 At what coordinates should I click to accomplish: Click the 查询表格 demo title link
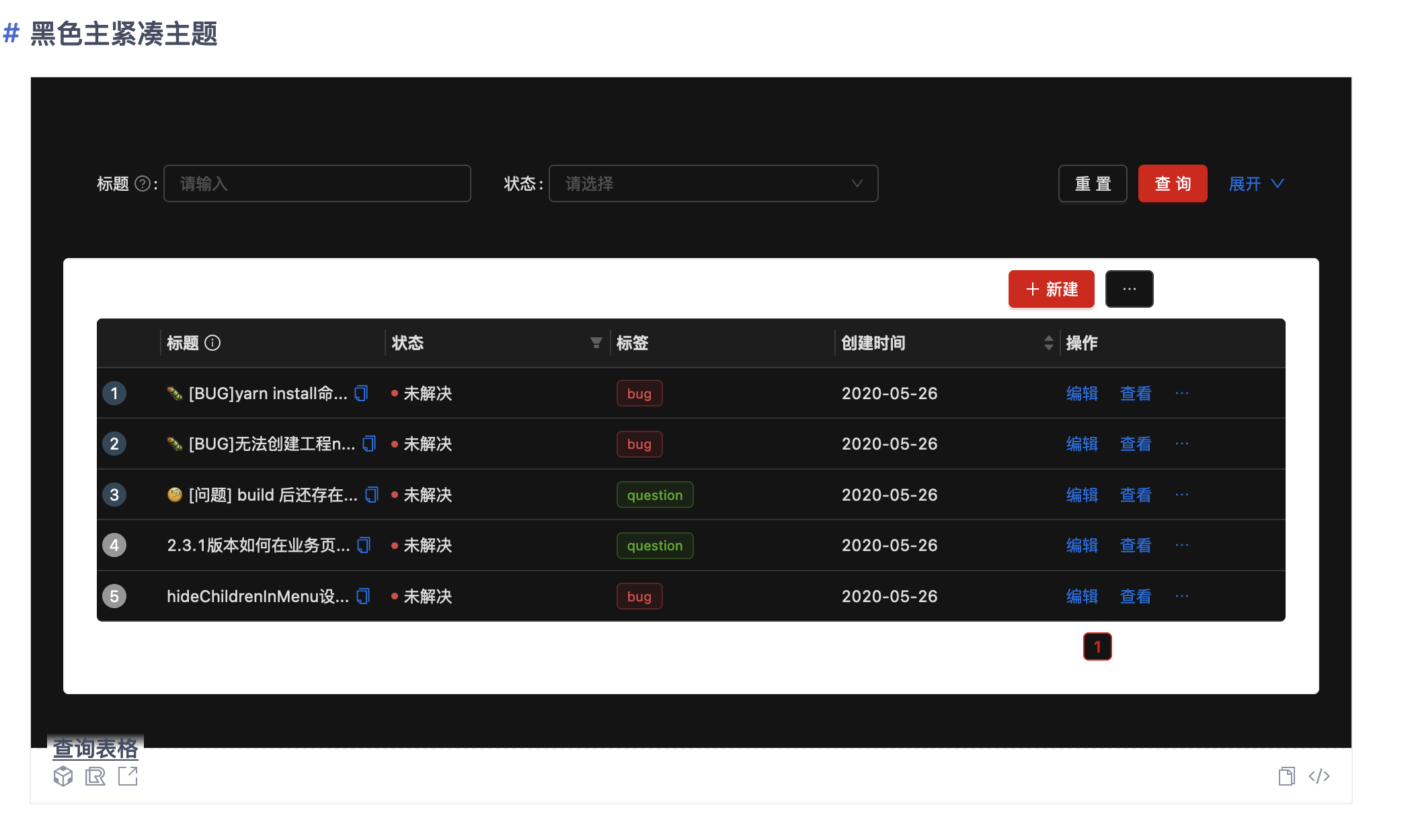point(96,748)
